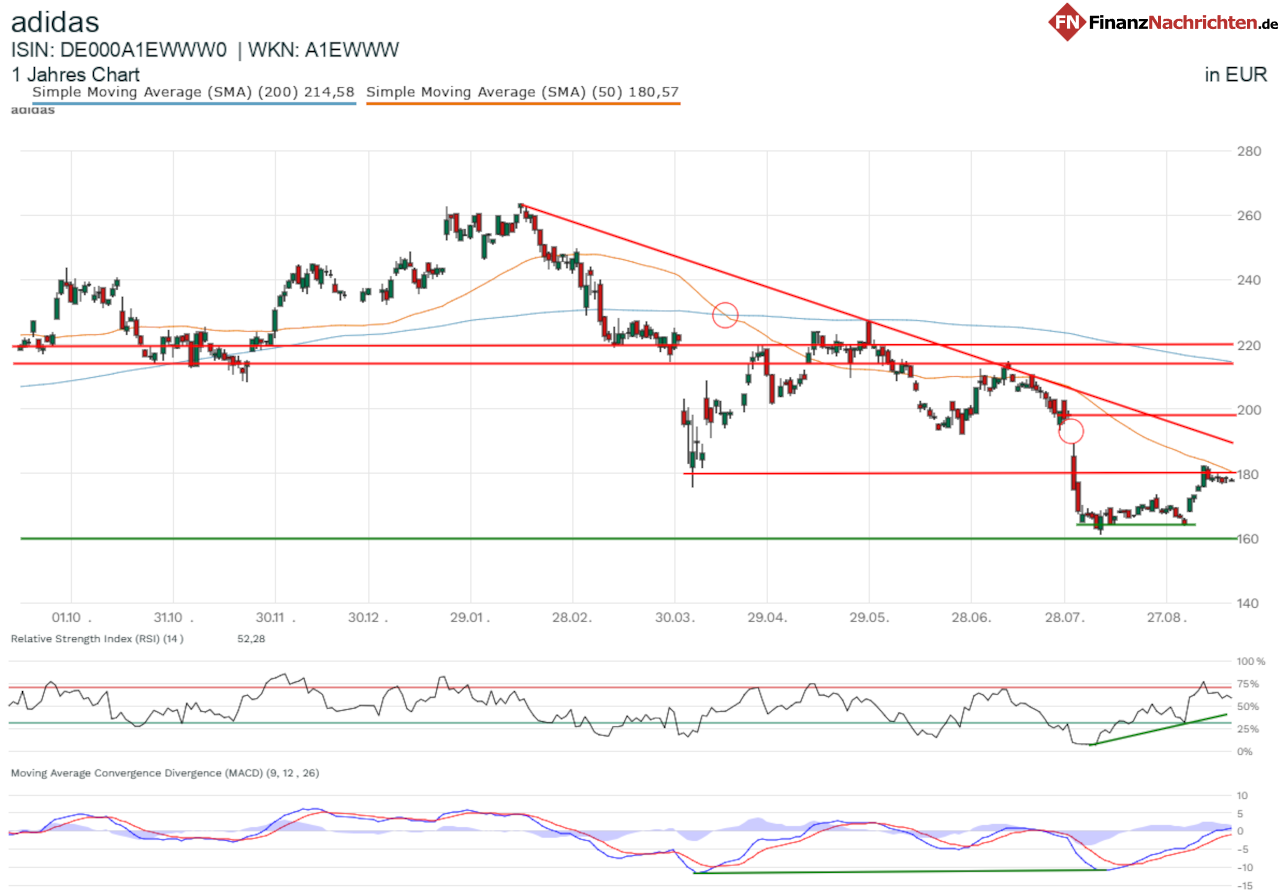Click the small adidas series label under the legend

pos(32,109)
